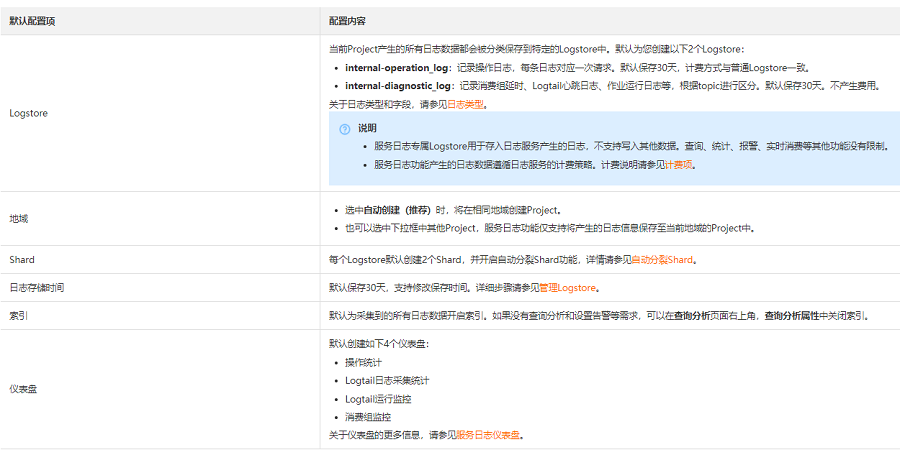Click the Logtail日志采集统计 list item
Viewport: 900px width, 455px height.
click(387, 380)
